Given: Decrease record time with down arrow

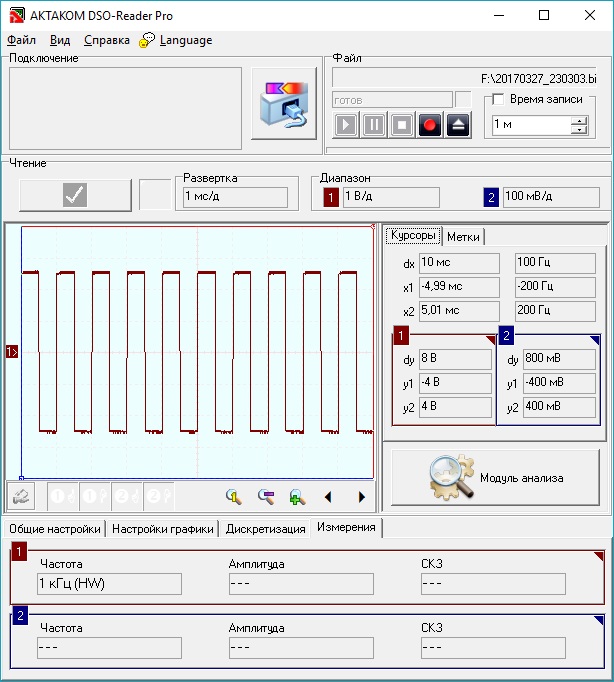Looking at the screenshot, I should (x=579, y=130).
